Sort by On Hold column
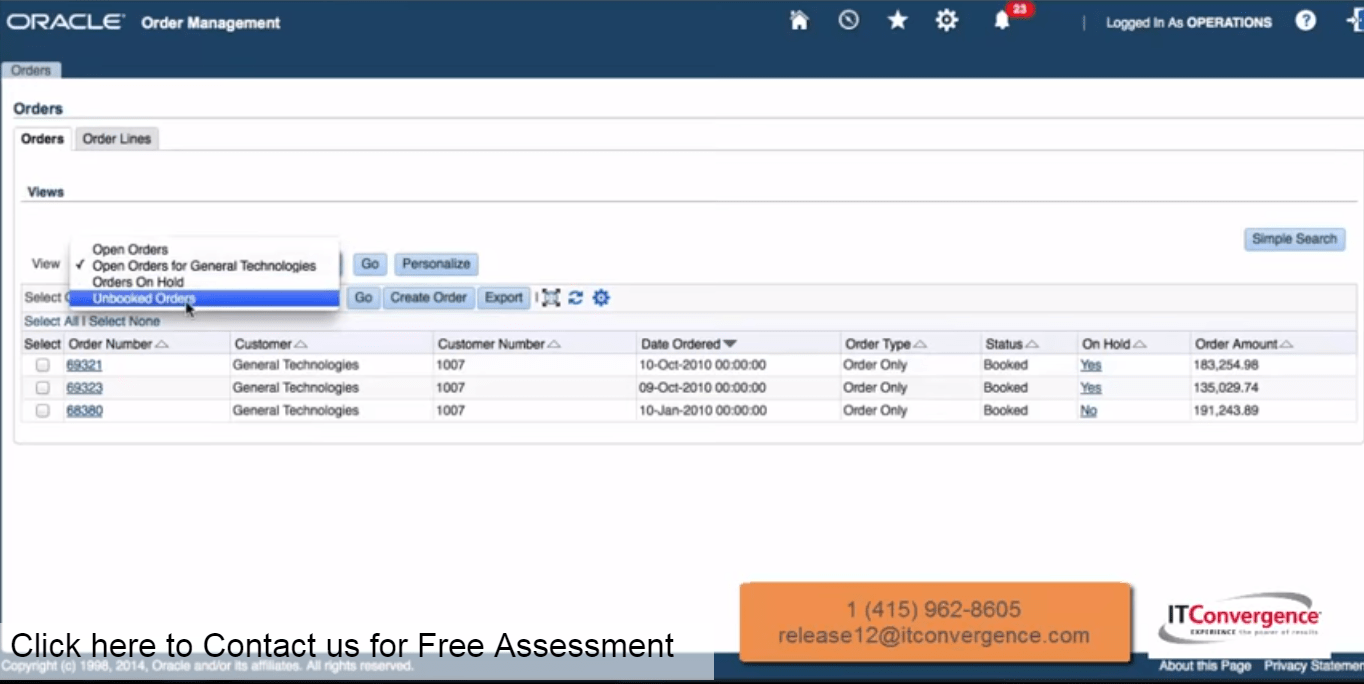 (1114, 344)
